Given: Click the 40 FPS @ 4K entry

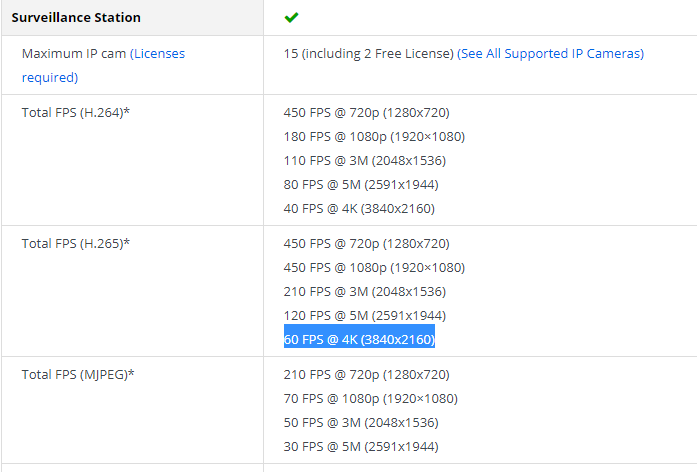Looking at the screenshot, I should [x=359, y=208].
